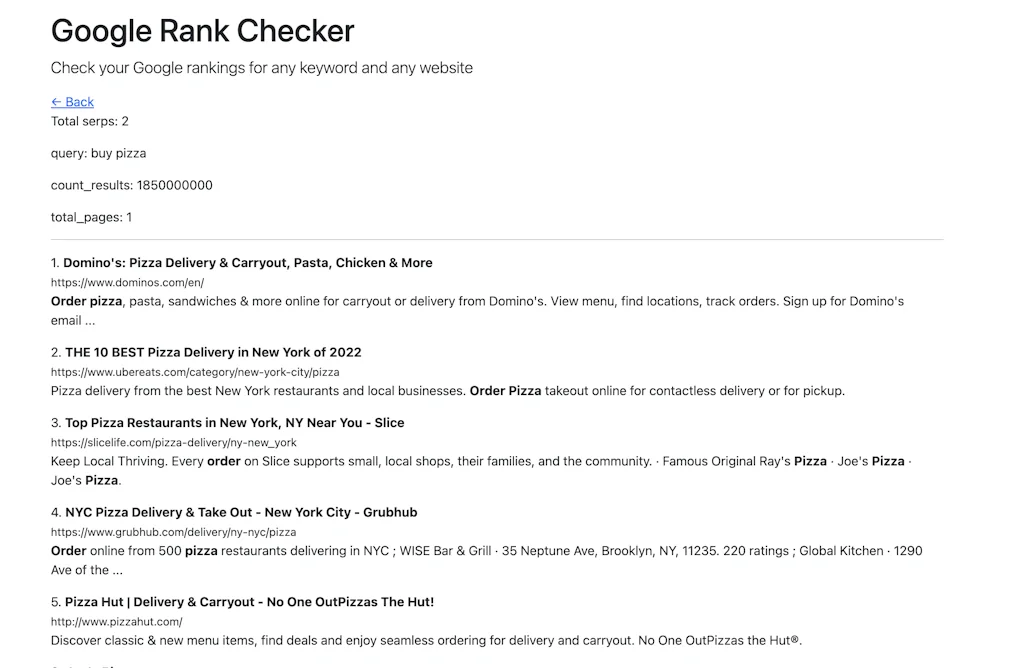This screenshot has height=668, width=1024.
Task: Click the ubereats.com category URL
Action: coord(194,371)
